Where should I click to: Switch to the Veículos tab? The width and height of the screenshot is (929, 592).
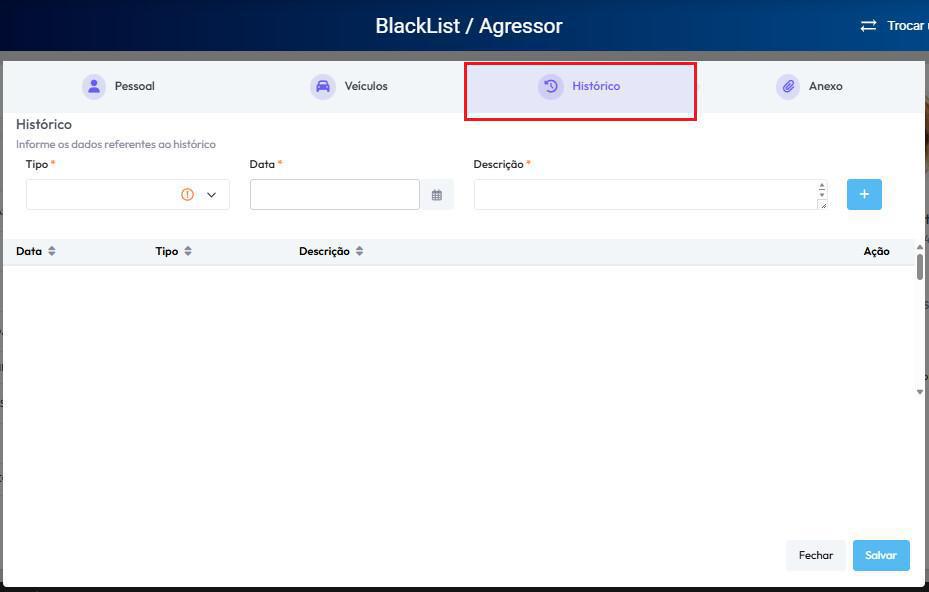(349, 87)
